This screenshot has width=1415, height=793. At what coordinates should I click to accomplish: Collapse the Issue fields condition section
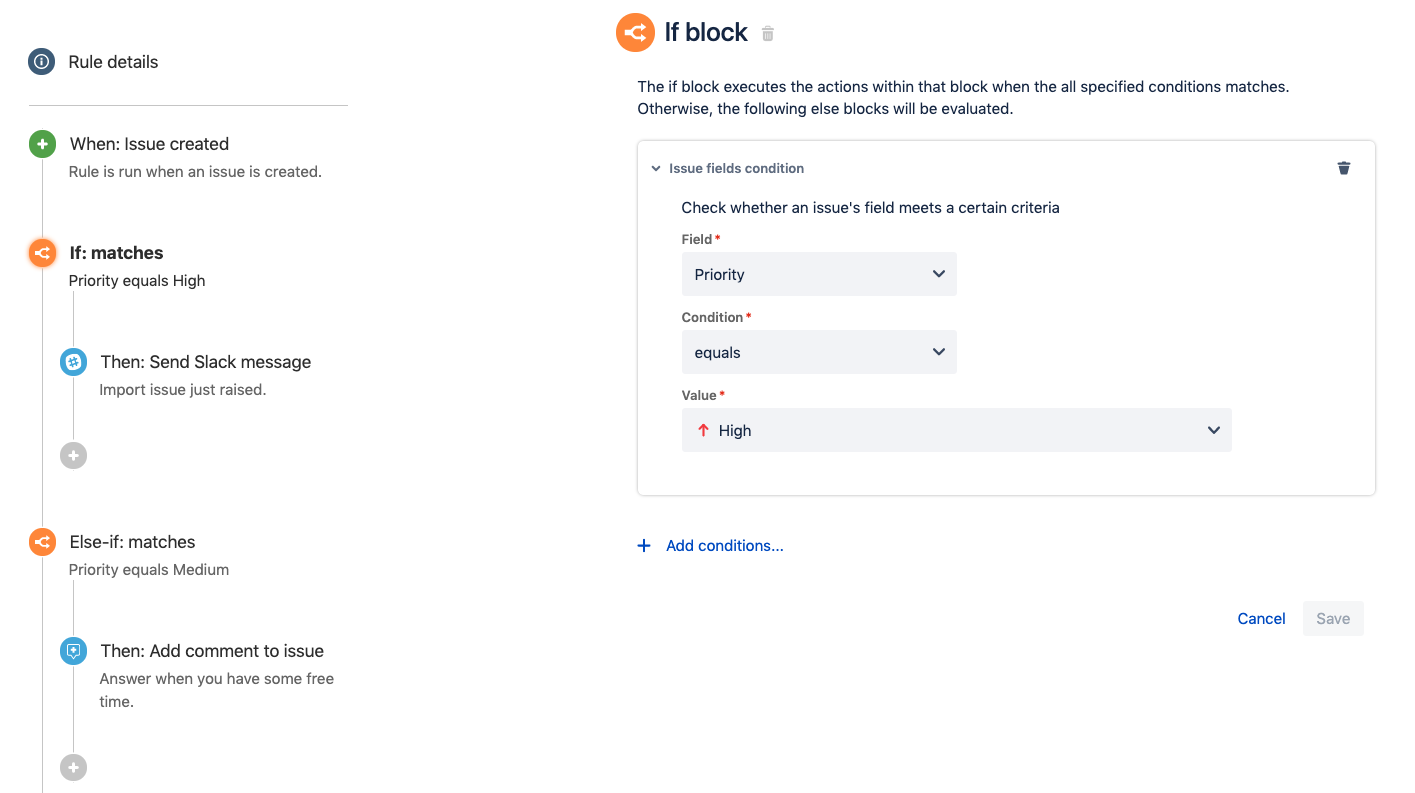[x=656, y=169]
